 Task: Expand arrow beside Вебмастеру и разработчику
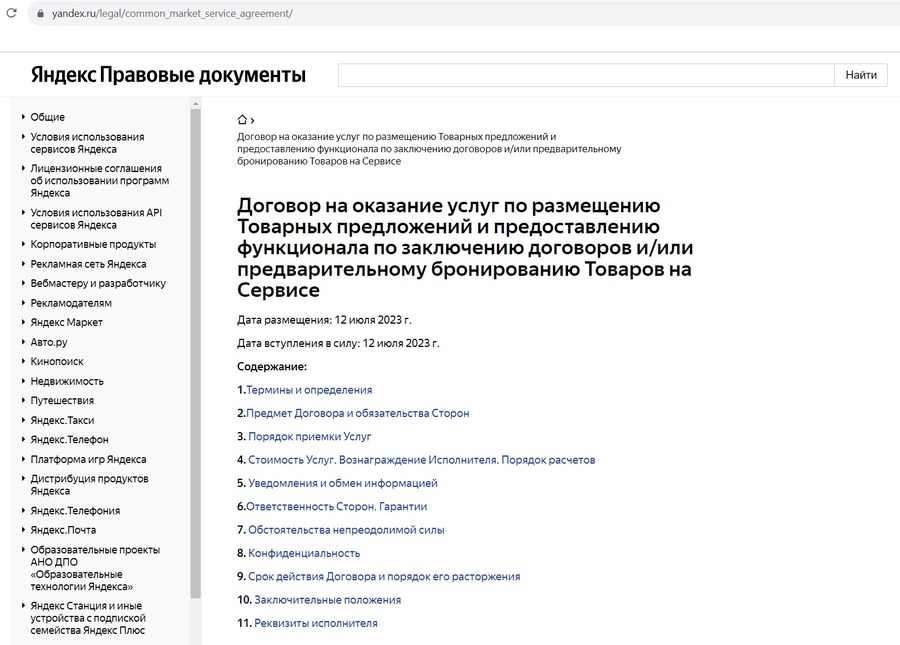tap(23, 283)
